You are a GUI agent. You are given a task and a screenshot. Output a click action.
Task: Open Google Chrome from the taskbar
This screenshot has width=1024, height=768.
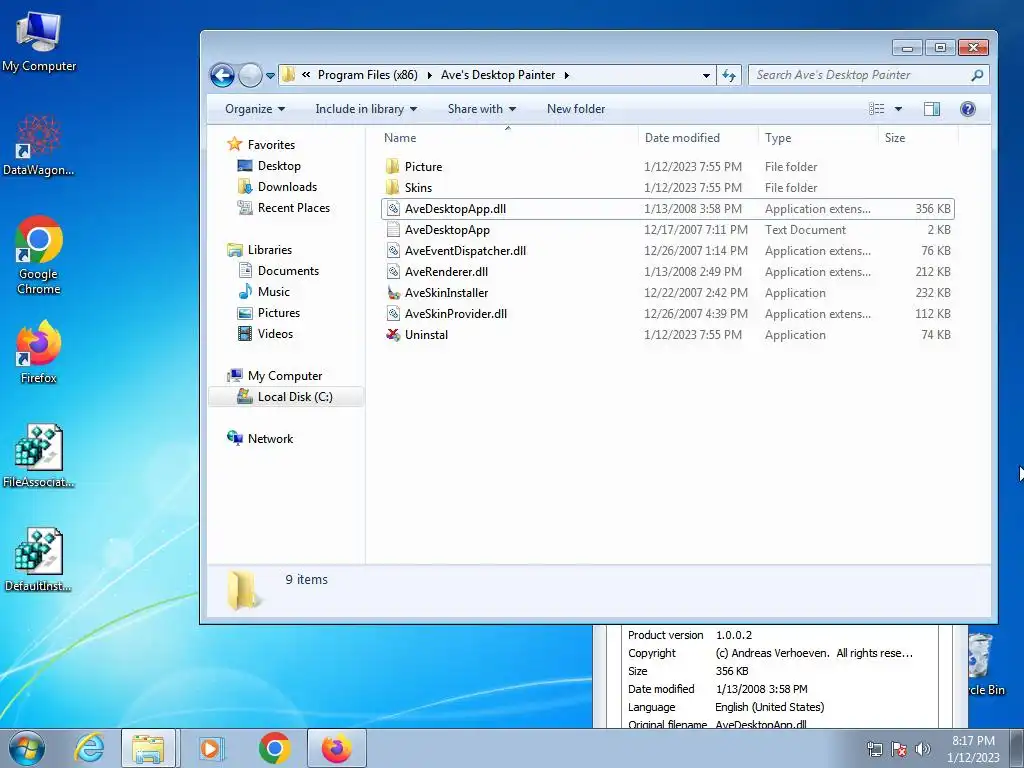tap(274, 748)
